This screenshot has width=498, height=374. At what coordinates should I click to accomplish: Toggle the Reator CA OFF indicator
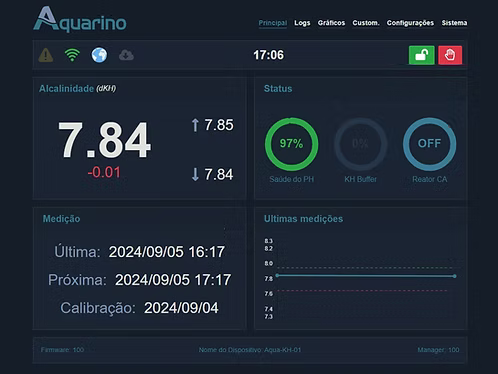click(430, 144)
